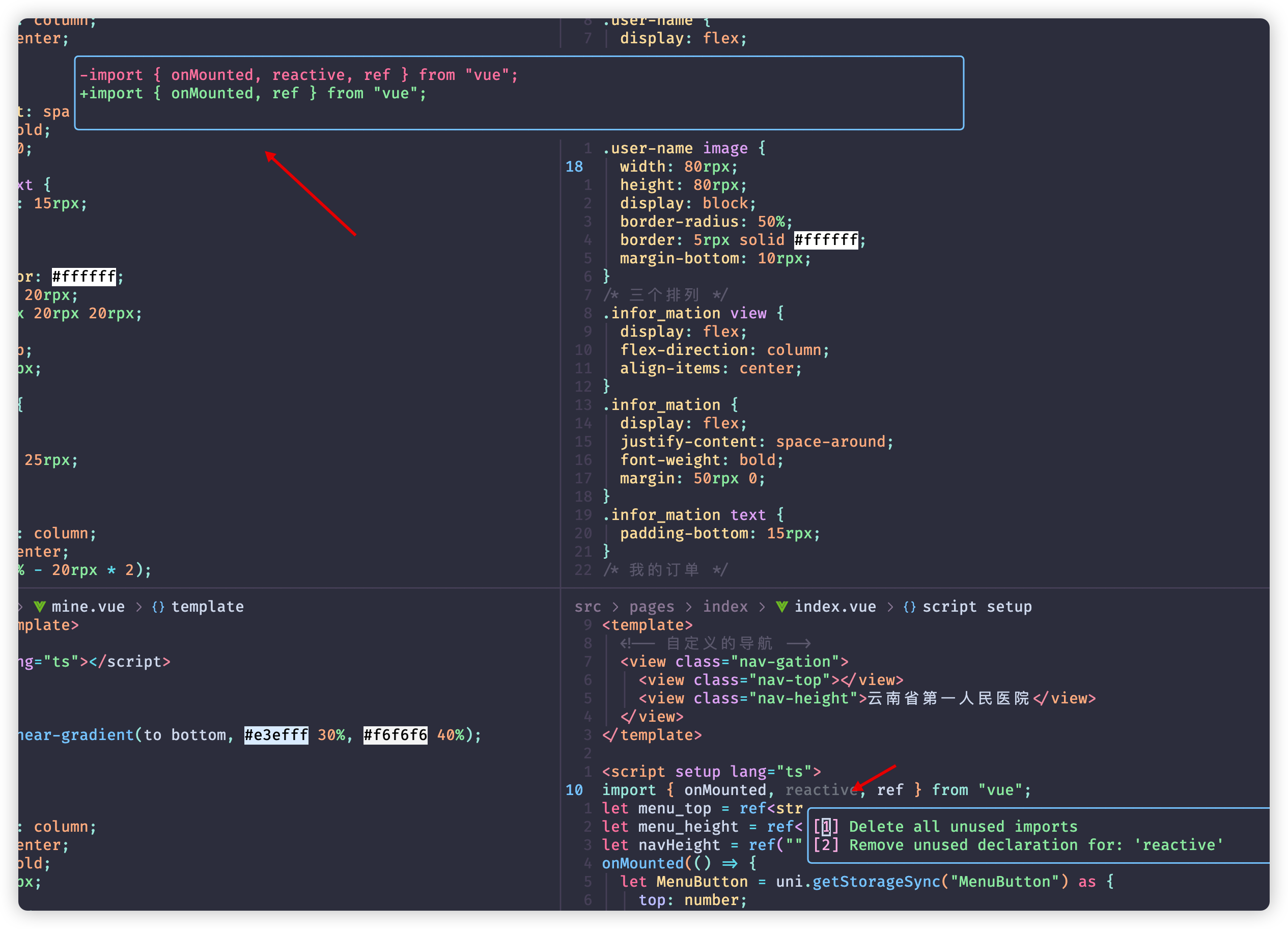Expand the chevron before template breadcrumb
Screen dimensions: 1288x929
pos(138,606)
